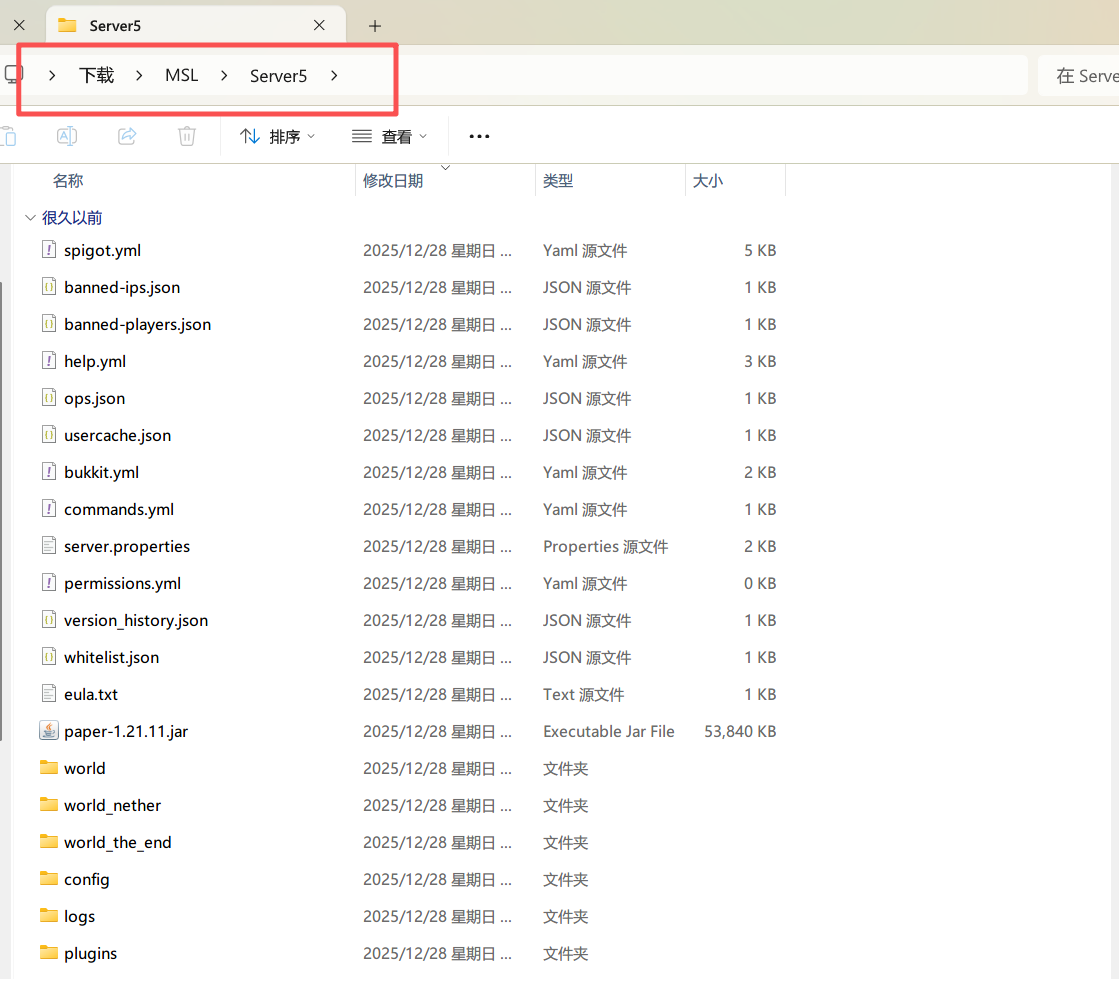Open the 排序 sort dropdown
Screen dimensions: 1119x1006
click(278, 136)
